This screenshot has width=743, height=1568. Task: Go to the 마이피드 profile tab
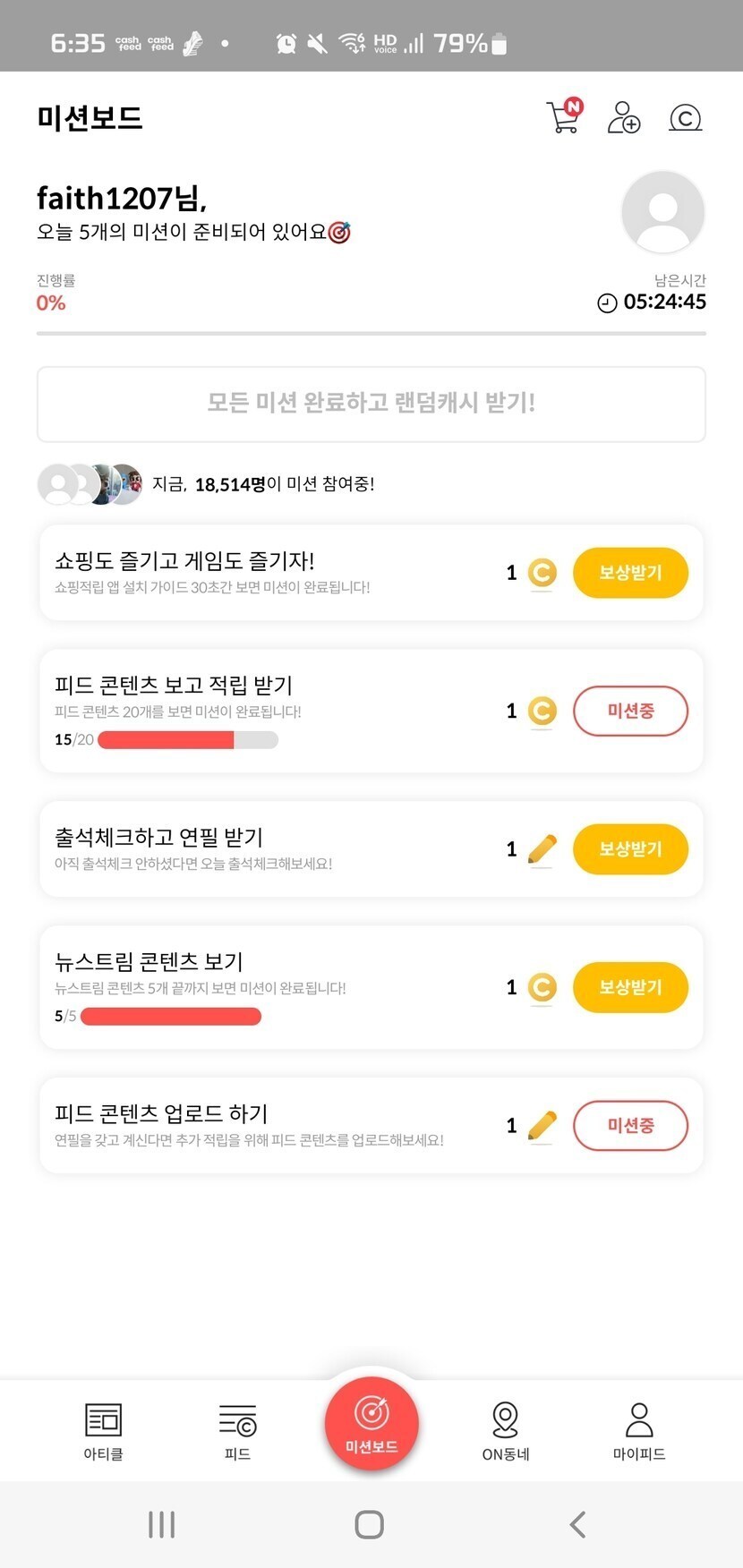click(639, 1430)
